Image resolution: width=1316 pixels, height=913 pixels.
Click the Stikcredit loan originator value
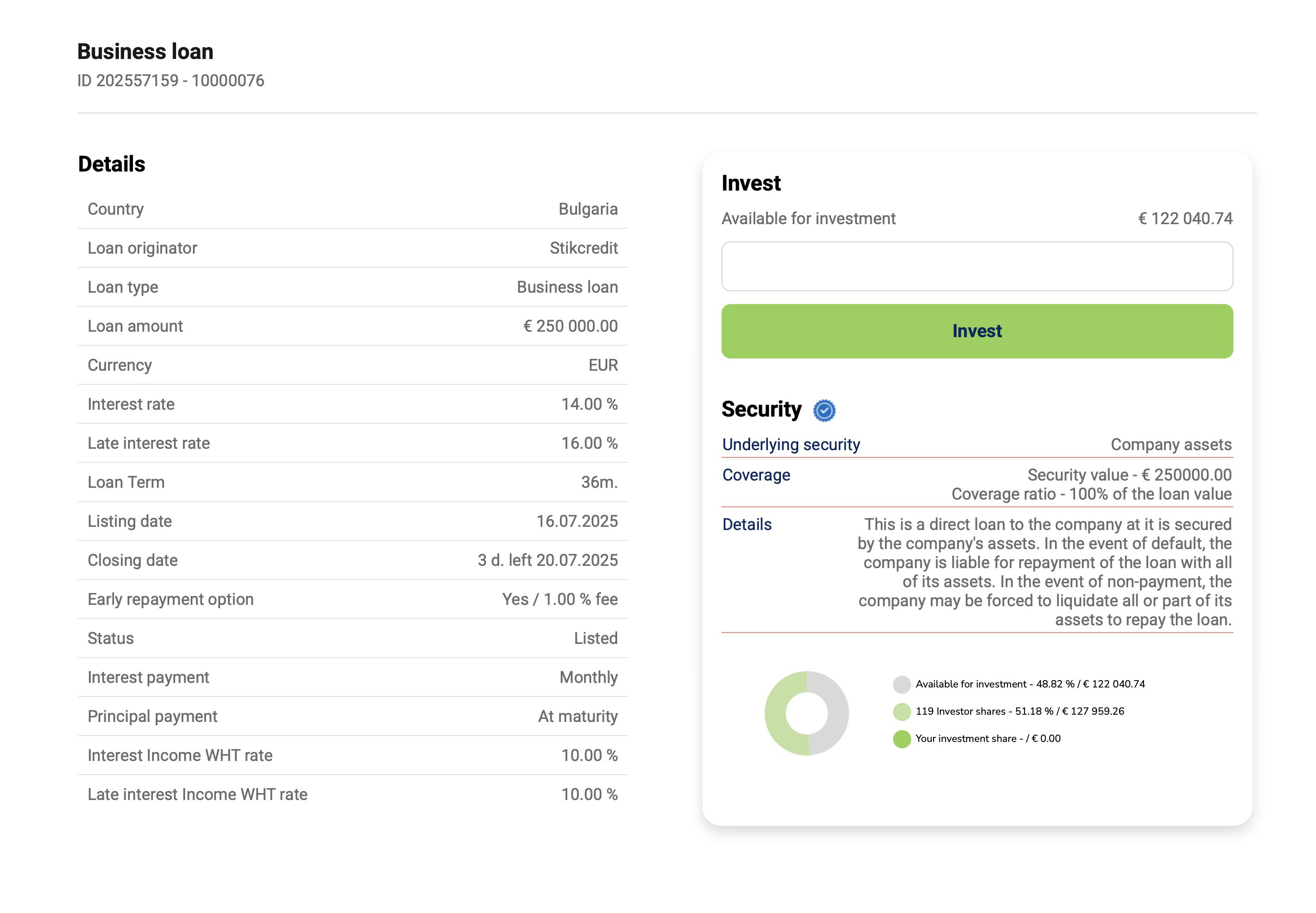584,248
